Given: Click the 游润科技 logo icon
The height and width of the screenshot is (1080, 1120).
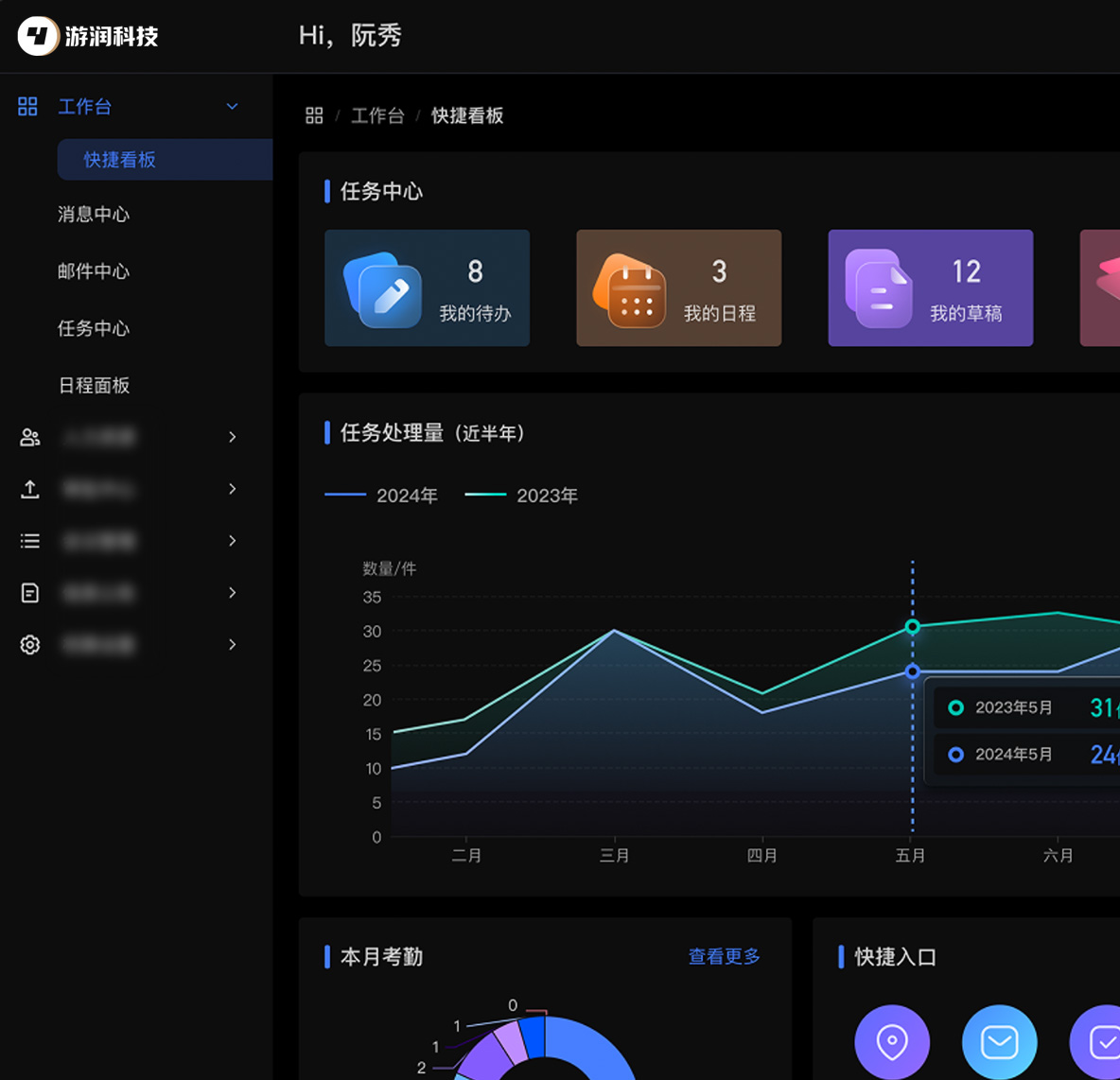Looking at the screenshot, I should pyautogui.click(x=38, y=36).
